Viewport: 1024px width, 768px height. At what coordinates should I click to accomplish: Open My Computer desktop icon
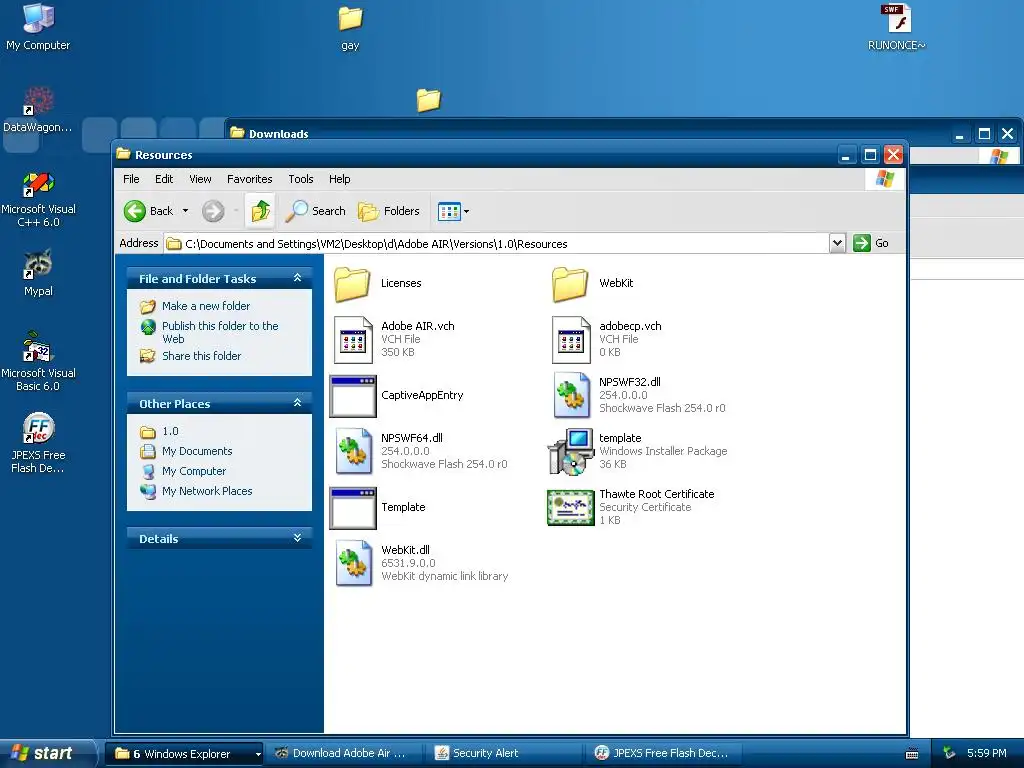click(38, 27)
